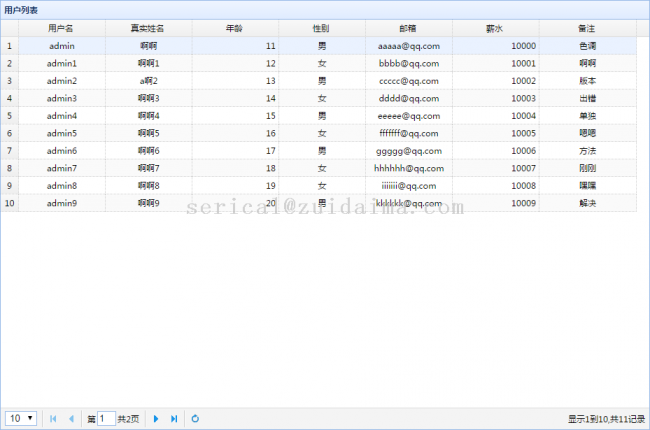
Task: Go to previous page in pagination
Action: pyautogui.click(x=71, y=418)
